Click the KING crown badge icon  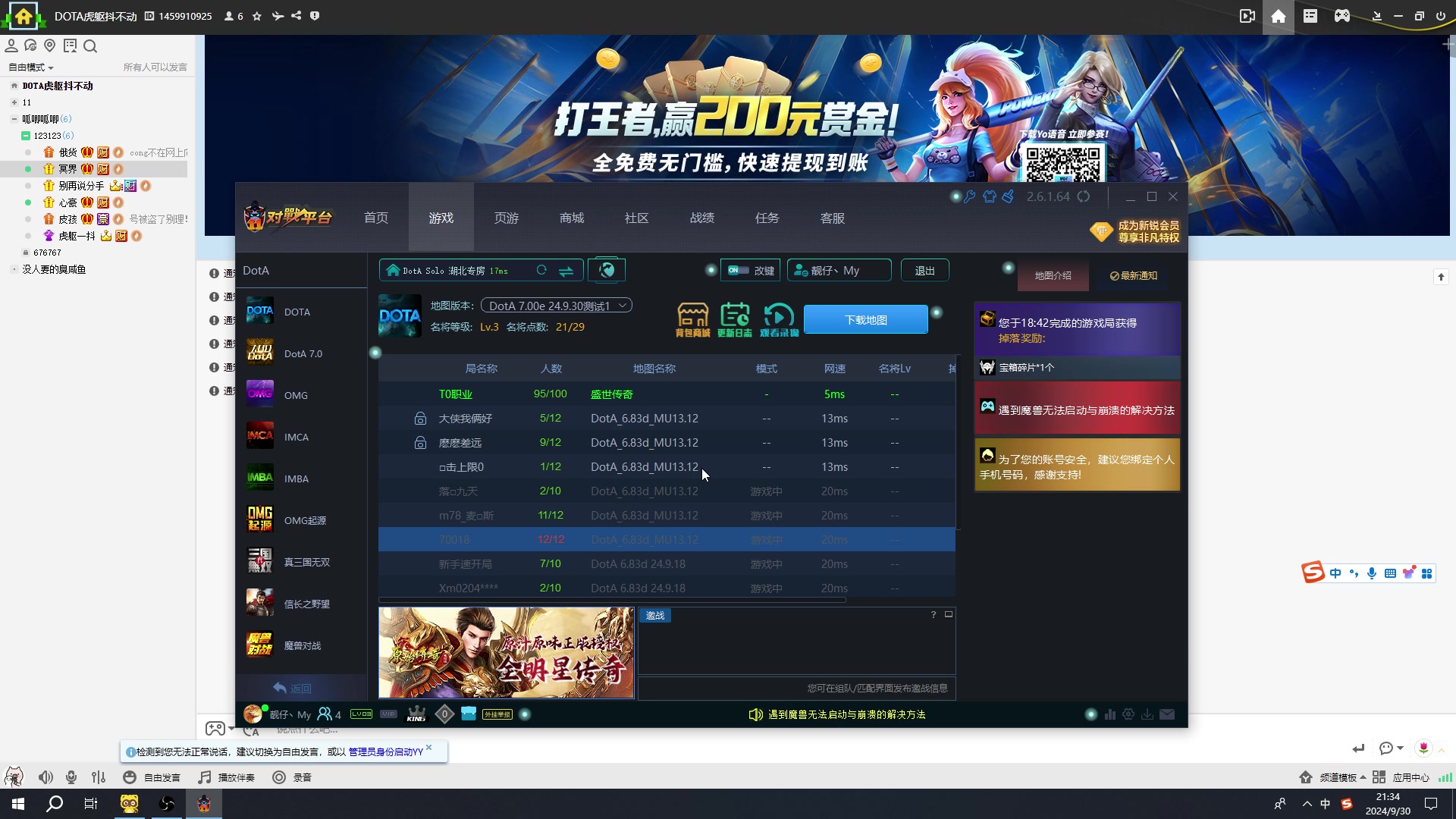click(x=416, y=714)
